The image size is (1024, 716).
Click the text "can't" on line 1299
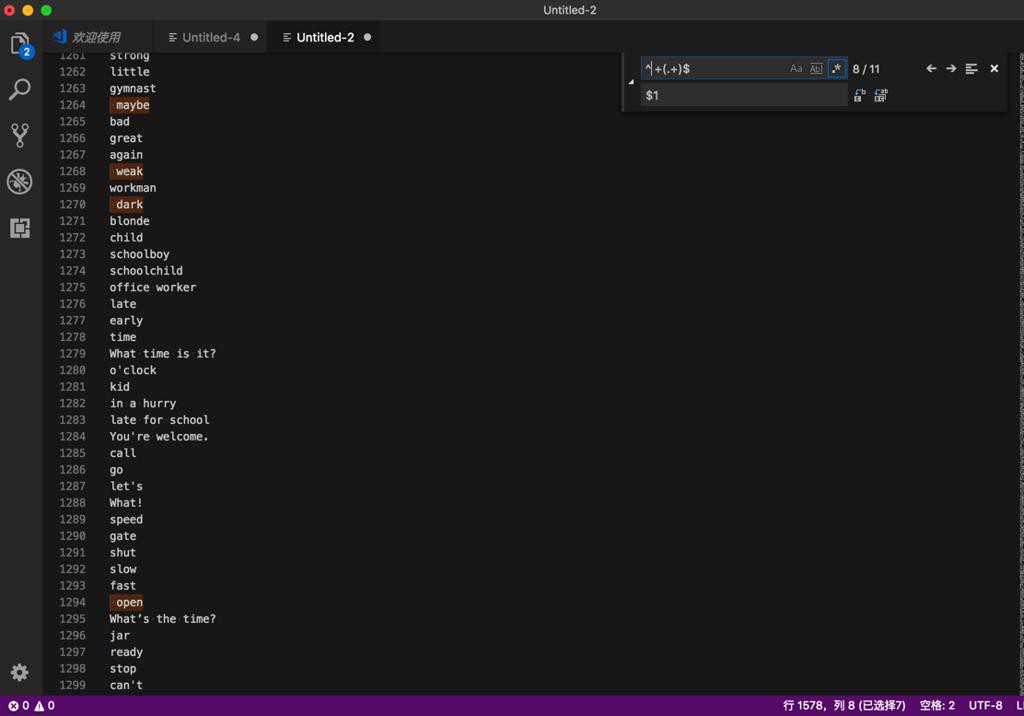126,685
